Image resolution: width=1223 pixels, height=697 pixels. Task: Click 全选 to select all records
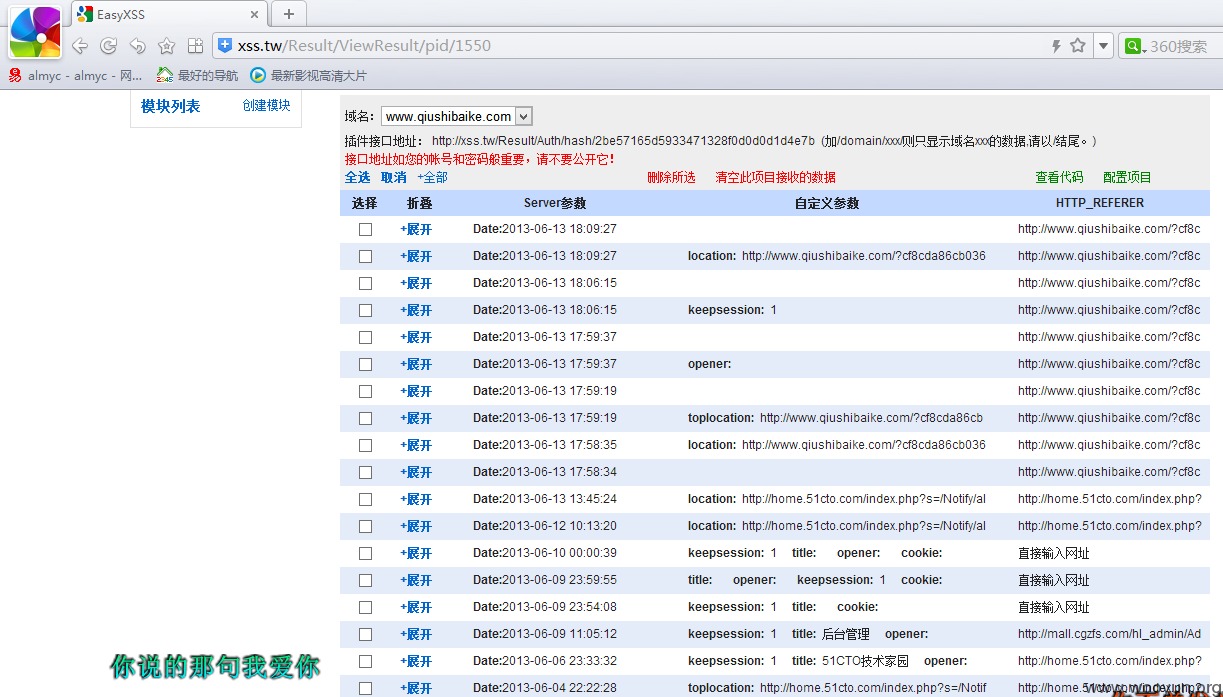pyautogui.click(x=357, y=177)
